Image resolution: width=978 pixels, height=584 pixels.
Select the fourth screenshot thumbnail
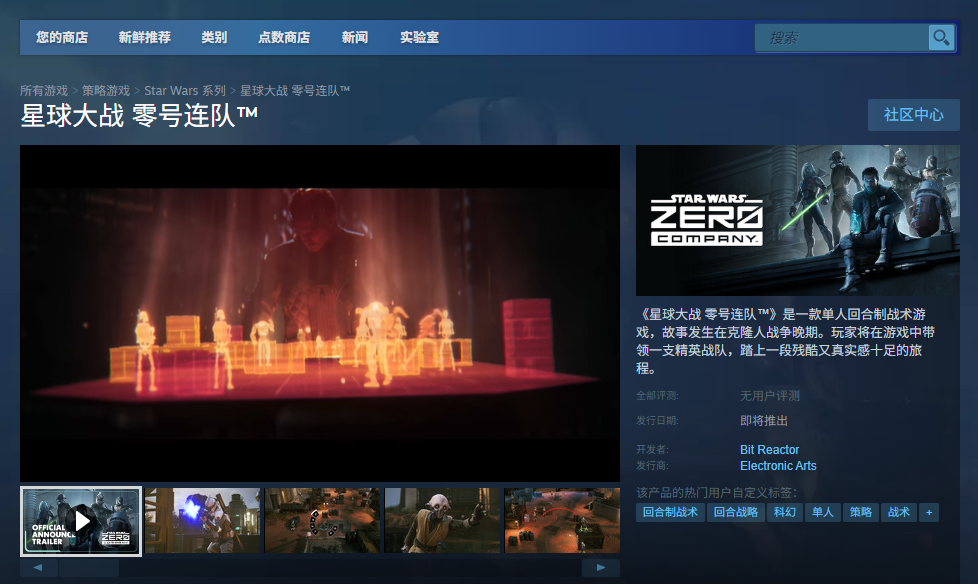(x=442, y=520)
